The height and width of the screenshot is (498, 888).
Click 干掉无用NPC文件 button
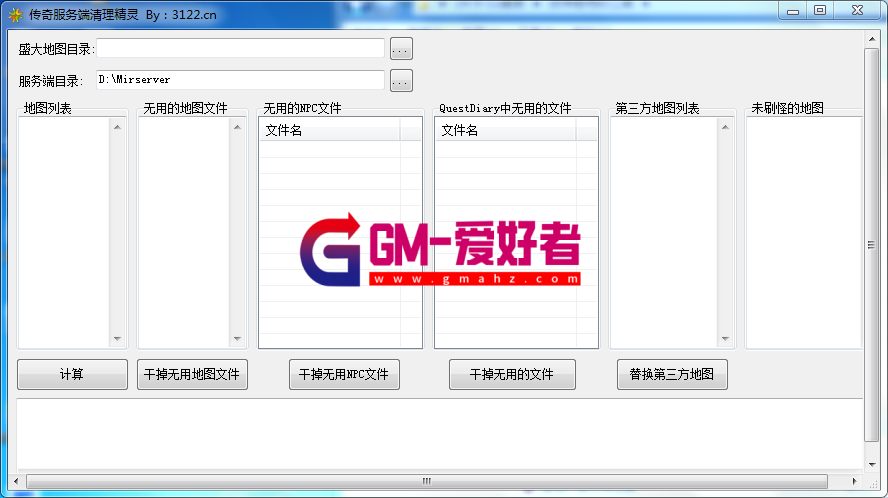tap(344, 374)
